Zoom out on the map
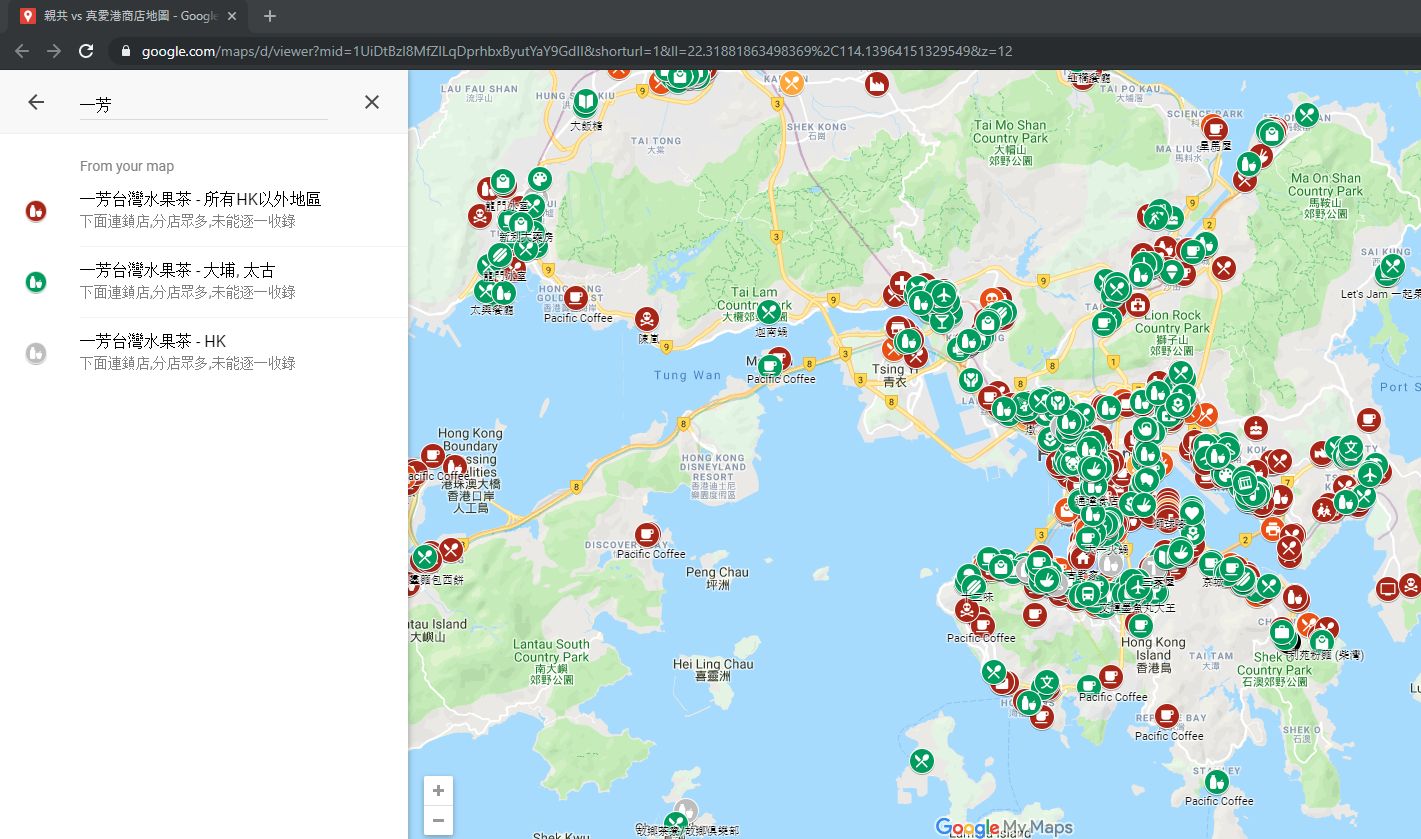The width and height of the screenshot is (1421, 839). (x=438, y=820)
